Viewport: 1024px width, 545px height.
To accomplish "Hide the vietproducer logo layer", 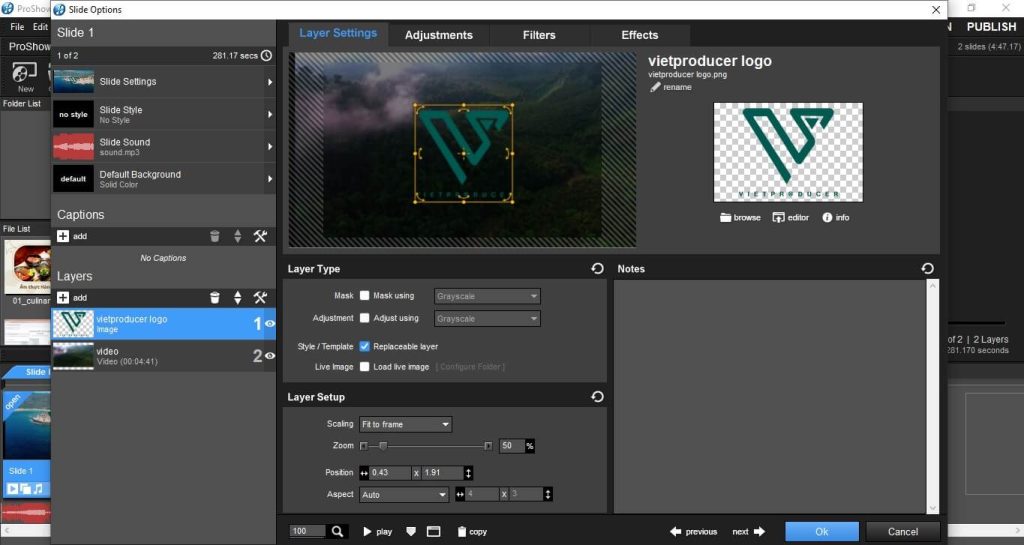I will (270, 324).
